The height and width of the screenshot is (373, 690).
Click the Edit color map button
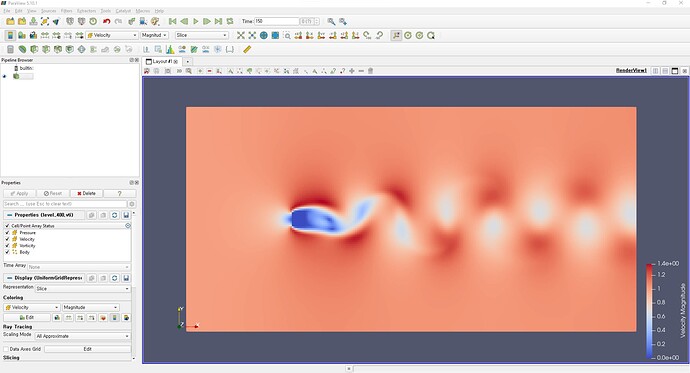(26, 317)
